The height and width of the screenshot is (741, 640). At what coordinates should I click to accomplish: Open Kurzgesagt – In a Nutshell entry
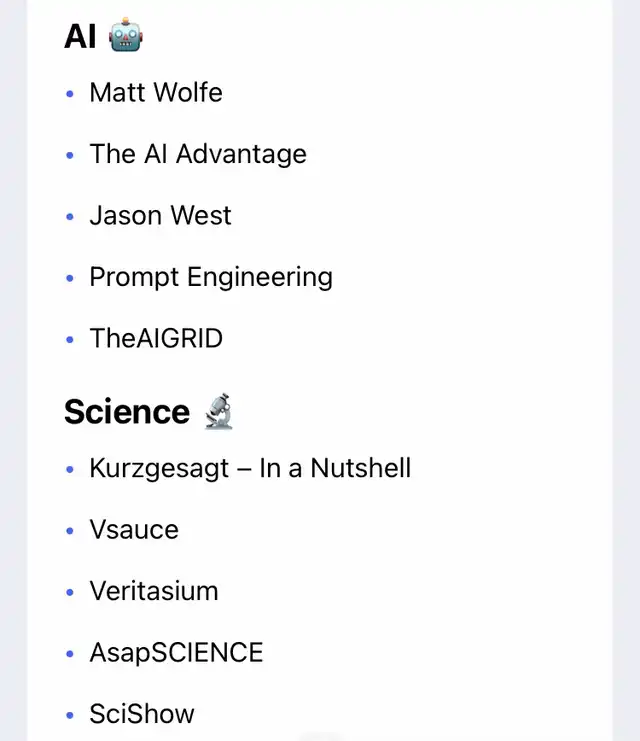[250, 468]
